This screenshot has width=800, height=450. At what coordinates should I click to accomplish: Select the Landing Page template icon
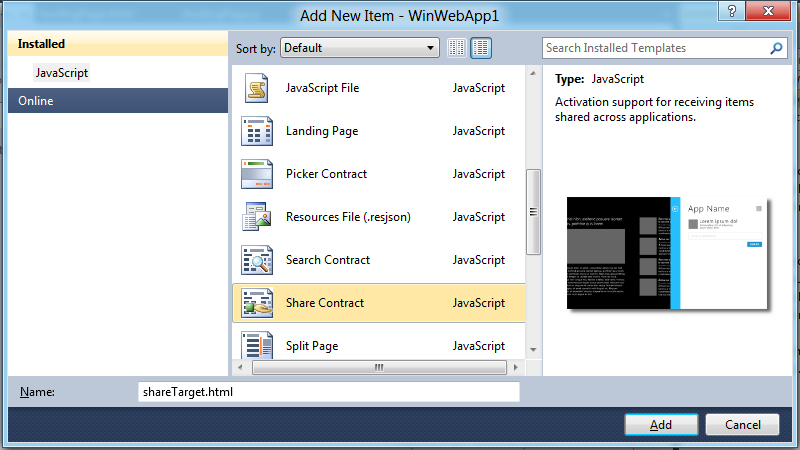click(257, 132)
